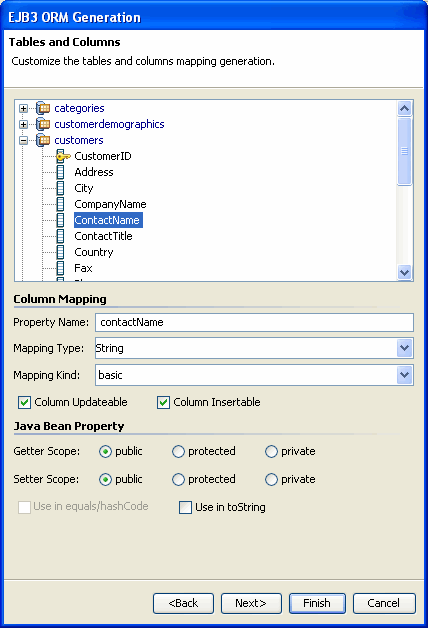This screenshot has height=628, width=428.
Task: Toggle the Column Insertable checkbox
Action: click(163, 403)
